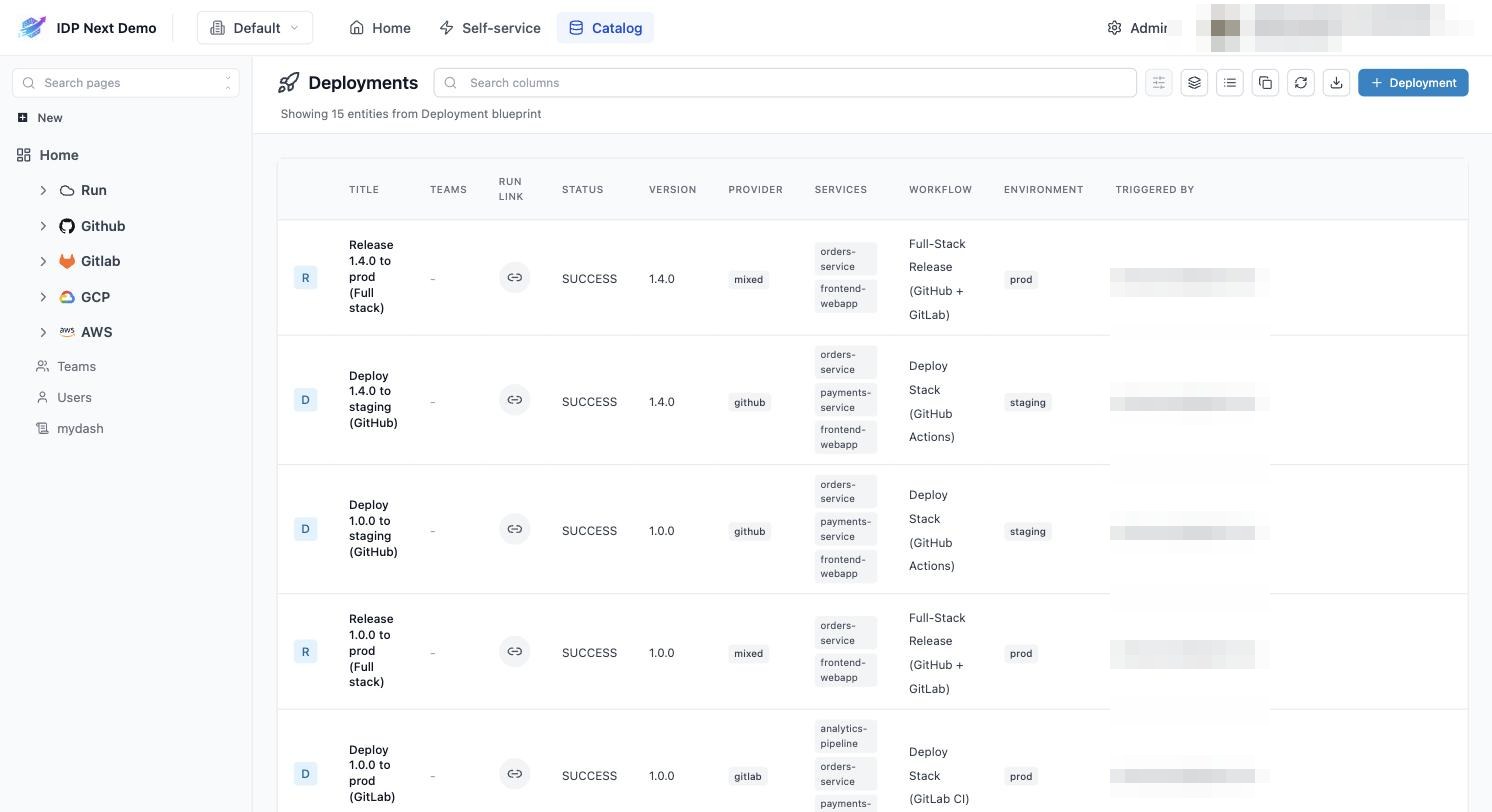Sort by the ENVIRONMENT column header

(1043, 190)
